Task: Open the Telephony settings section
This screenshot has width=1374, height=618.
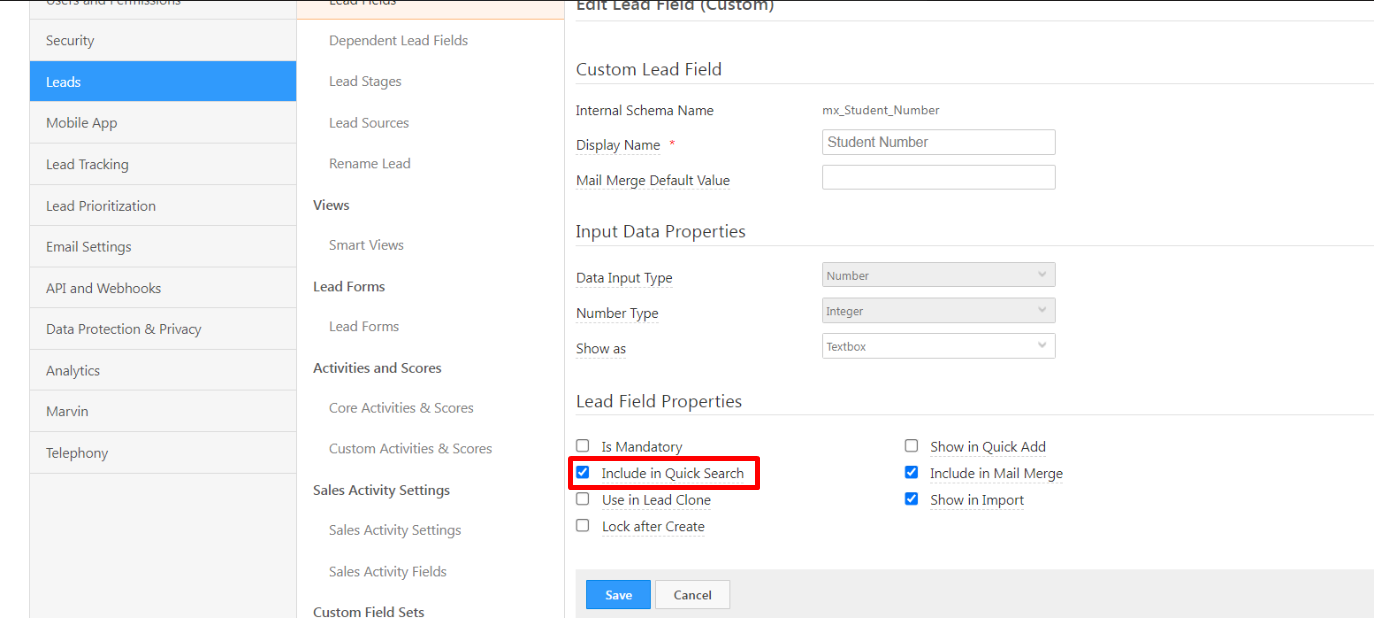Action: coord(77,453)
